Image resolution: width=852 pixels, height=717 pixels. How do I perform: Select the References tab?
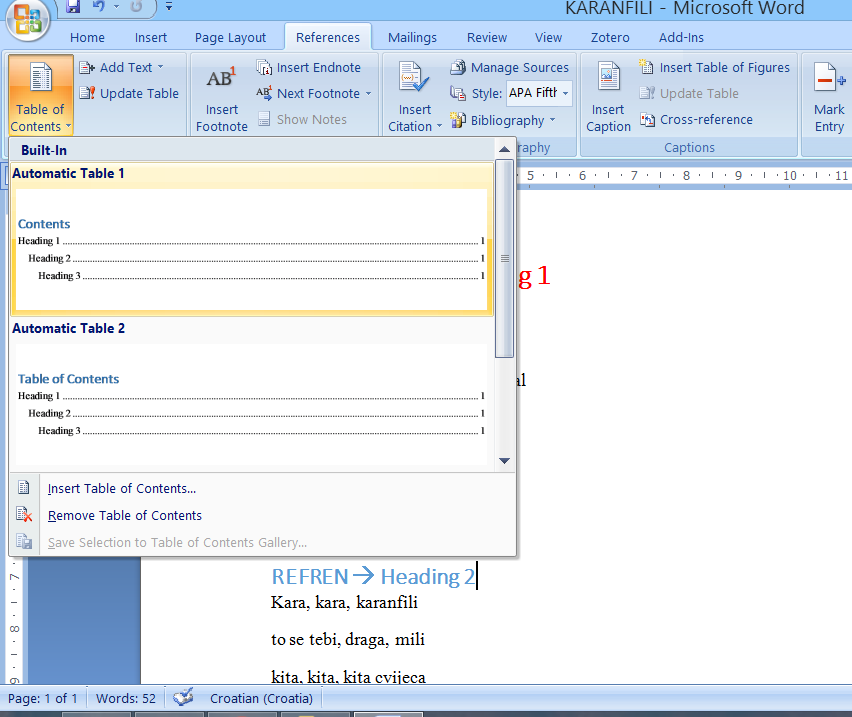328,37
